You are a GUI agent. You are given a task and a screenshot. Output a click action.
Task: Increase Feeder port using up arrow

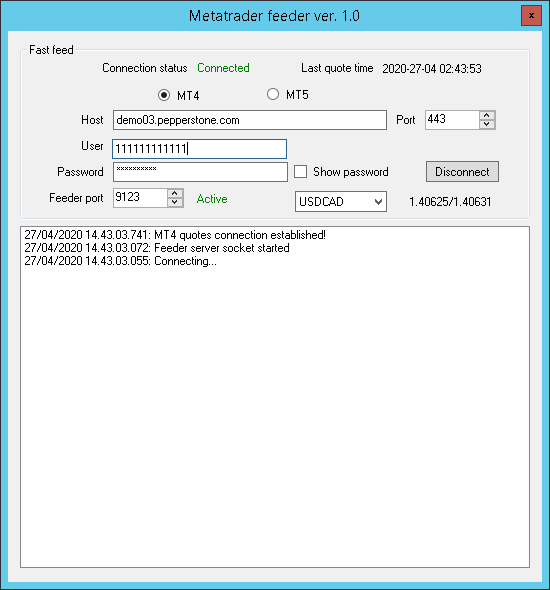tap(175, 193)
